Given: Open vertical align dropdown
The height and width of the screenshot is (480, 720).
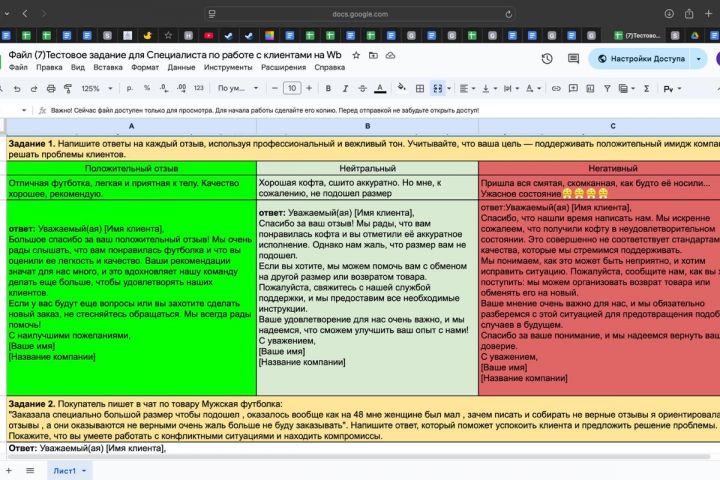Looking at the screenshot, I should [489, 89].
